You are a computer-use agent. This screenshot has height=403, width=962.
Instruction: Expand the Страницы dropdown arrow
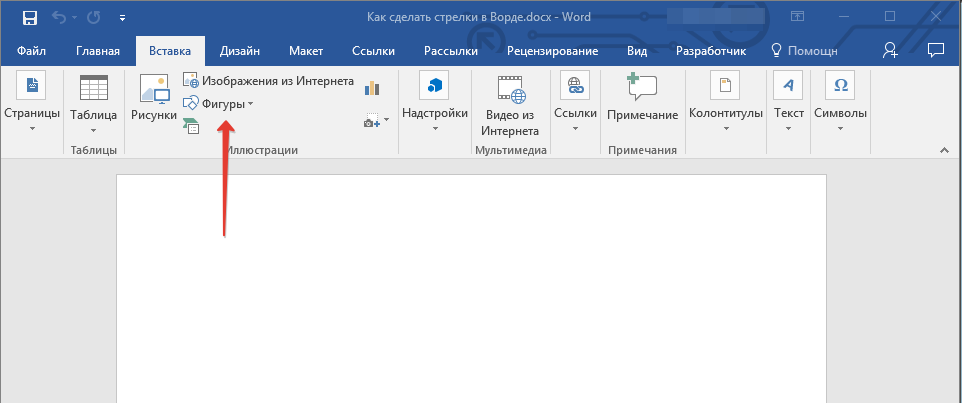31,129
